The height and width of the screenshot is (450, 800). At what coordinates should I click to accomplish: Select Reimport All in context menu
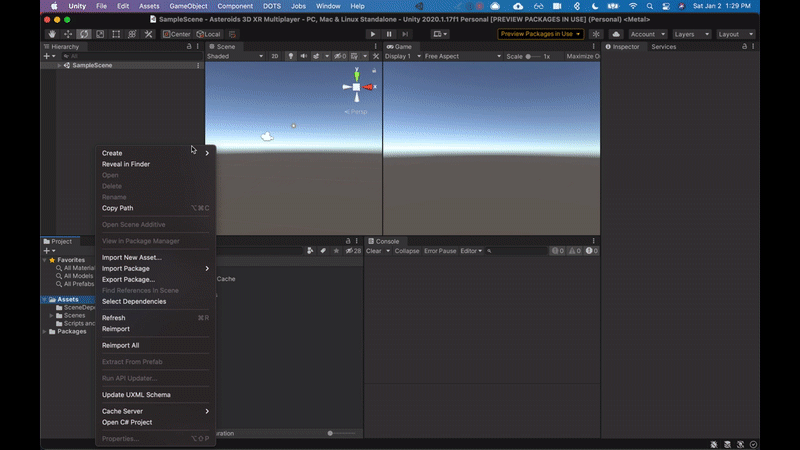tap(120, 345)
